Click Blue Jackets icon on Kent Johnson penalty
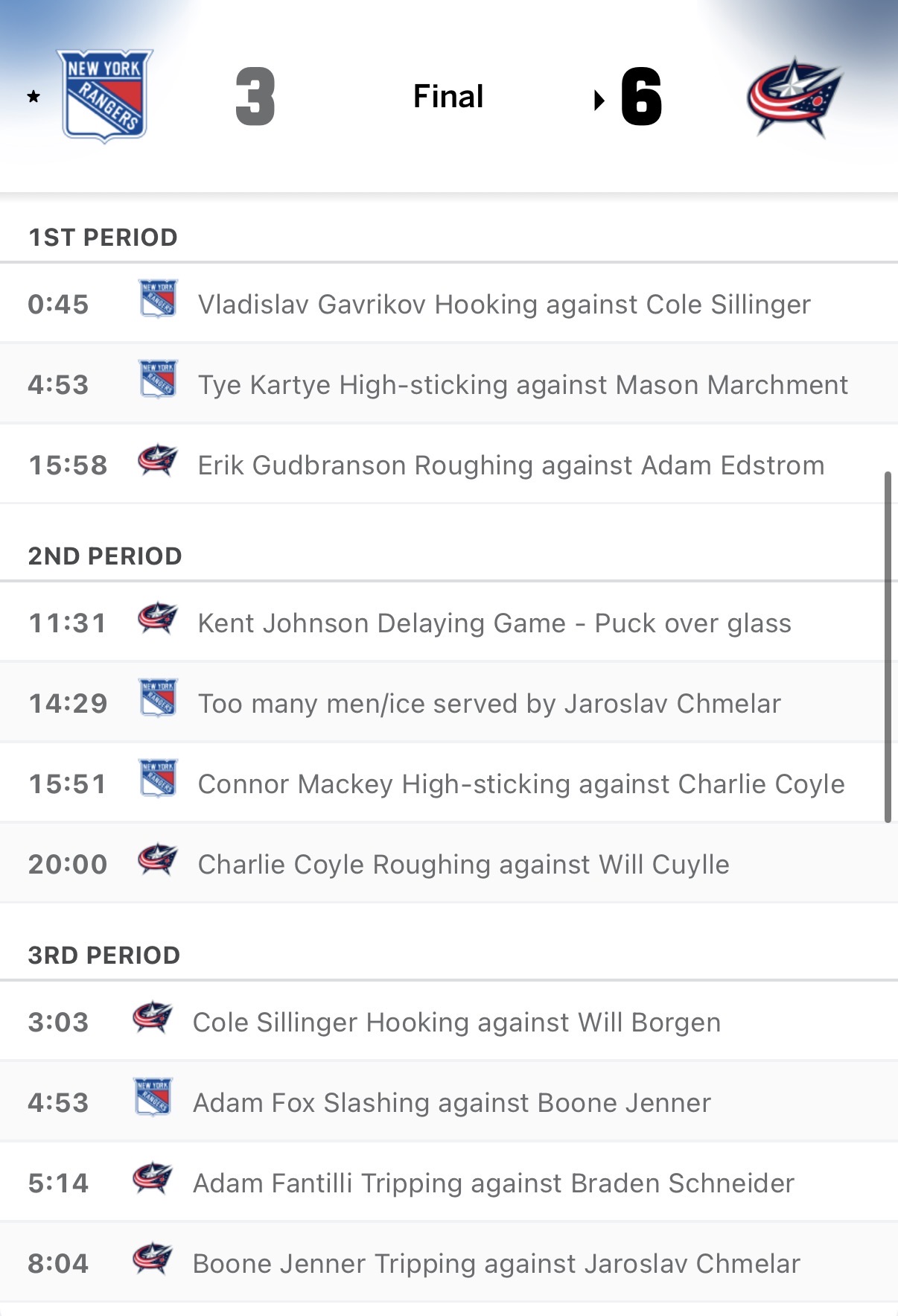 point(158,618)
